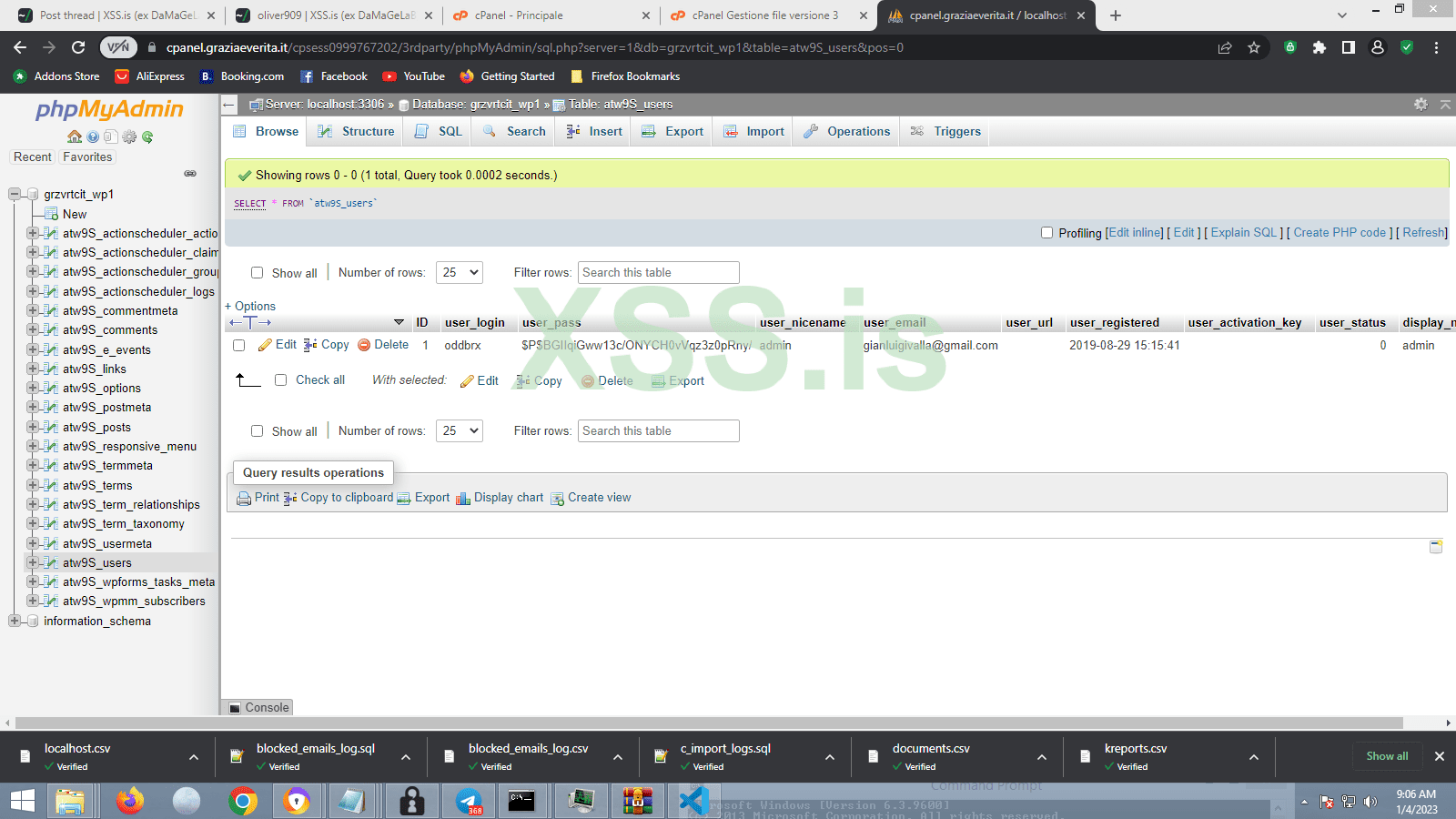Open column display options dropdown arrow

(x=399, y=322)
